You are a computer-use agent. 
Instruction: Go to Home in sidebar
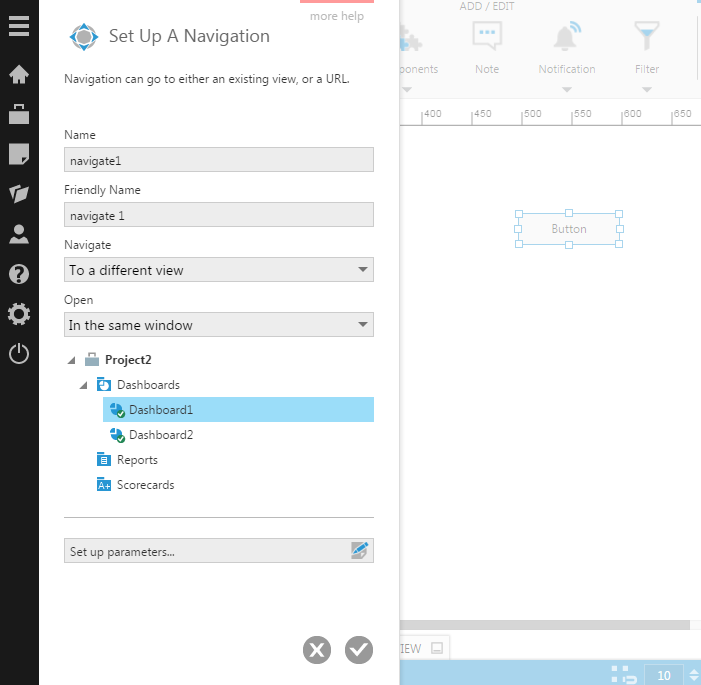pyautogui.click(x=19, y=74)
